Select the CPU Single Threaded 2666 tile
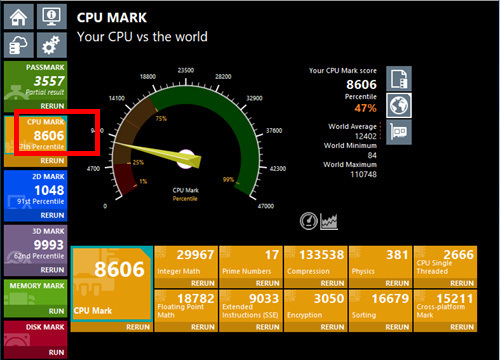Viewport: 500px width, 360px height. point(445,262)
